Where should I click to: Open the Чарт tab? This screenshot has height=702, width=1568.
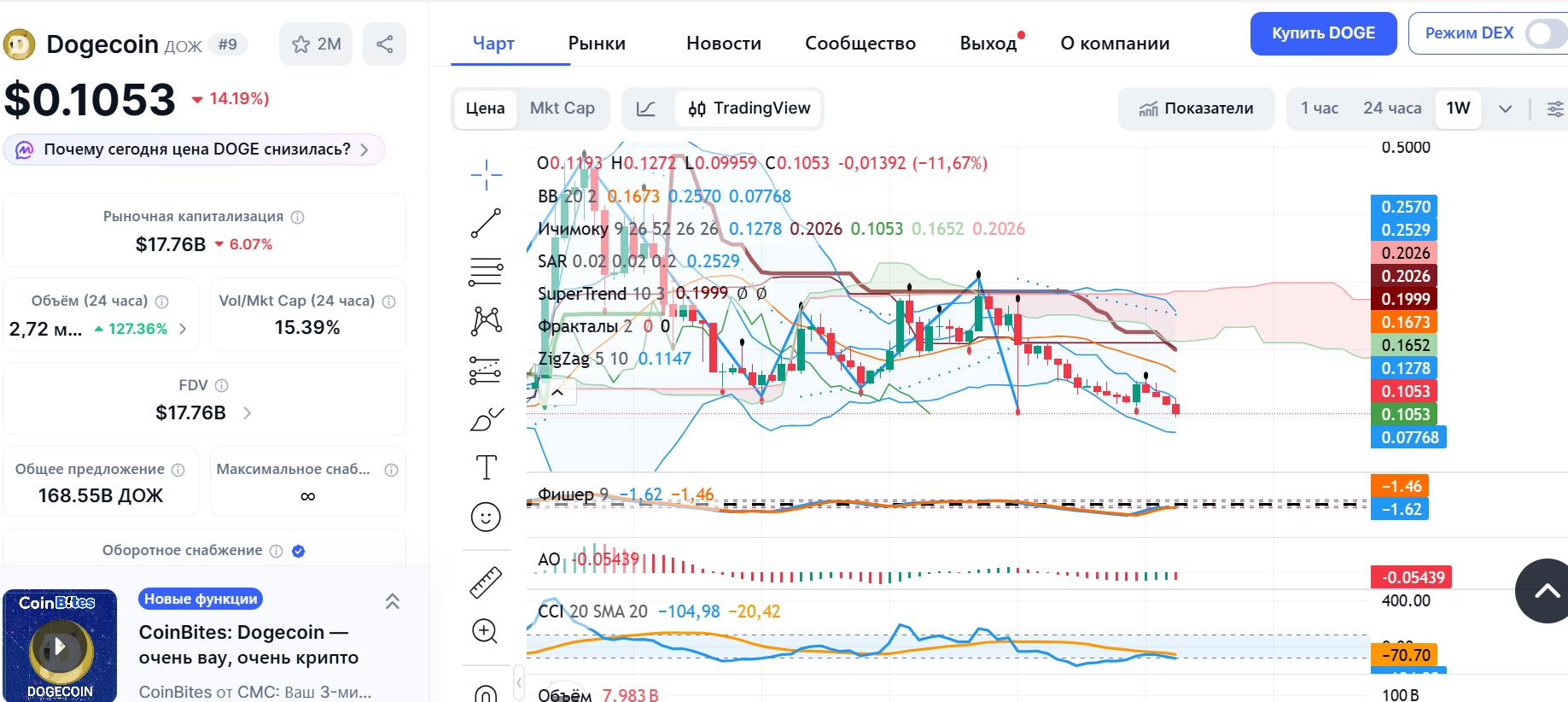493,43
